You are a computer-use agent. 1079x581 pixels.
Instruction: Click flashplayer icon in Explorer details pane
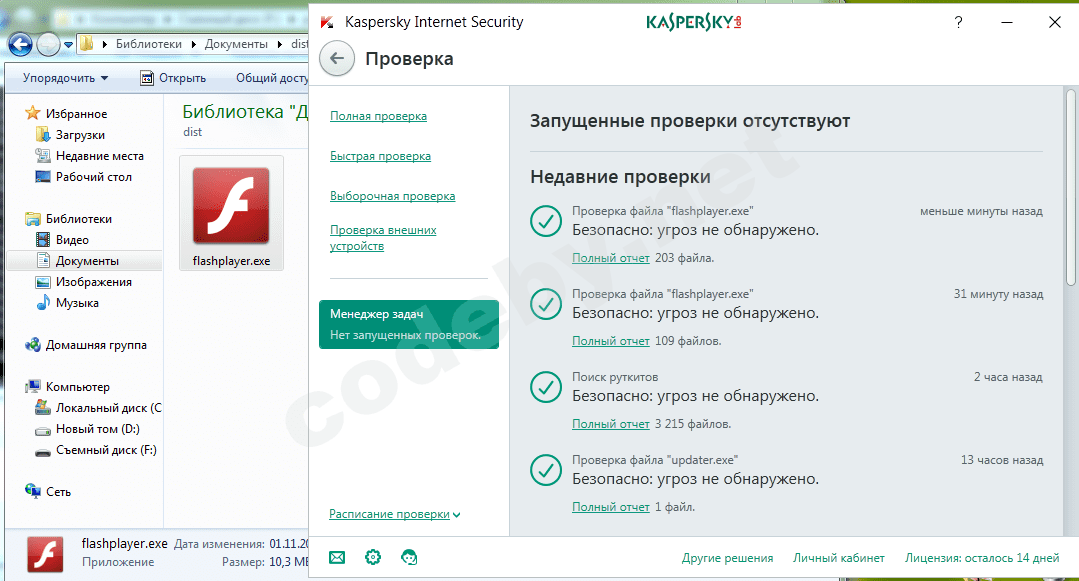pos(44,553)
